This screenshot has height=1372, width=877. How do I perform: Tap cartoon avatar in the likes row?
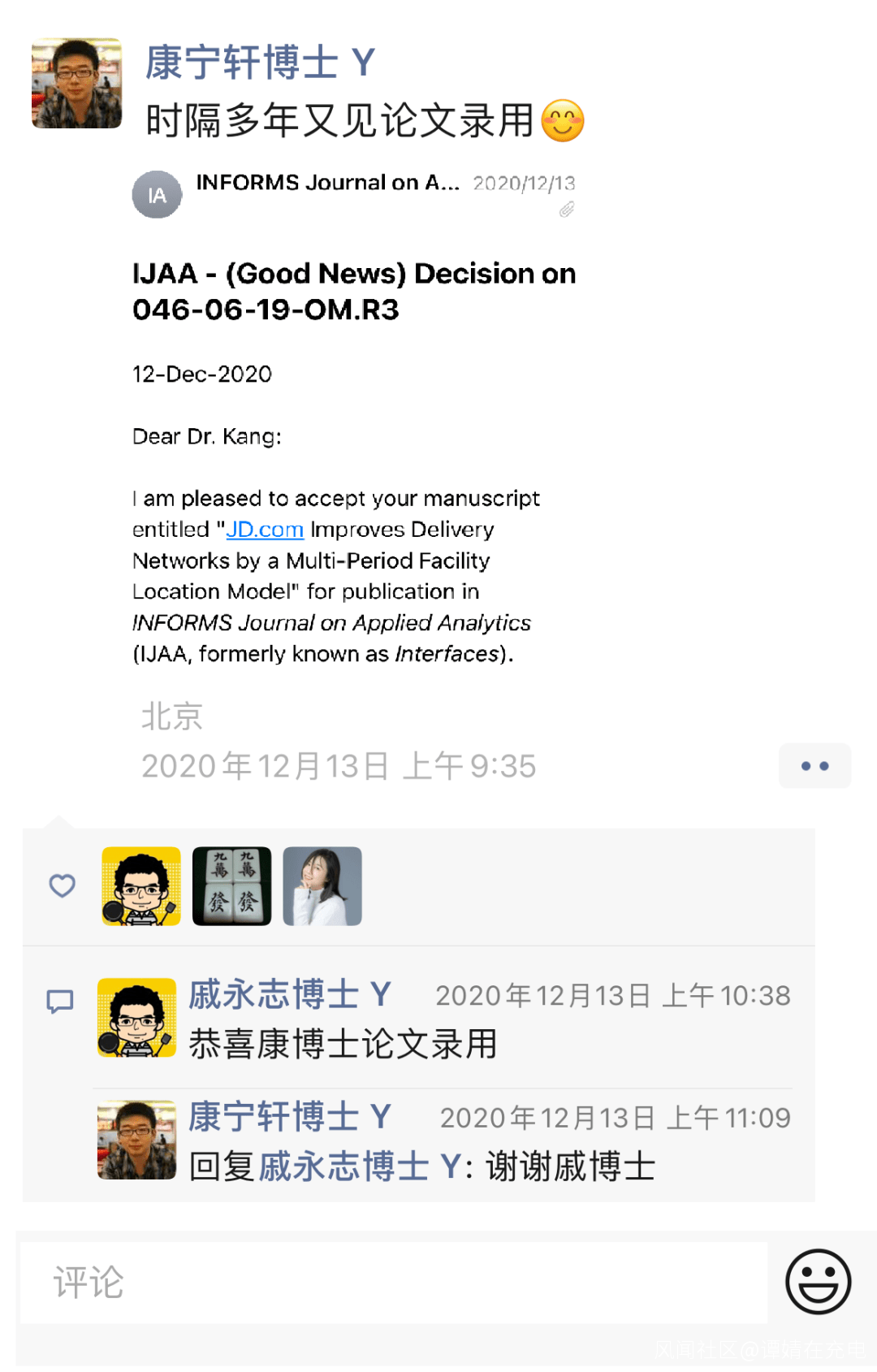pos(141,886)
